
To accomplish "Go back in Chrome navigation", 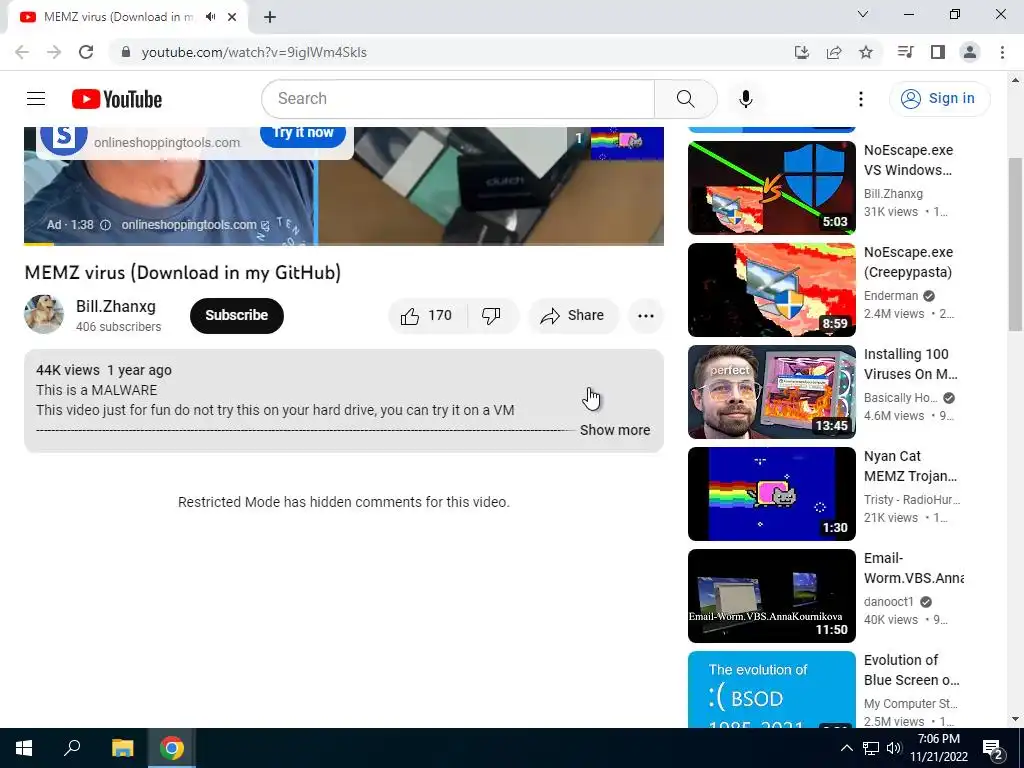I will (22, 52).
